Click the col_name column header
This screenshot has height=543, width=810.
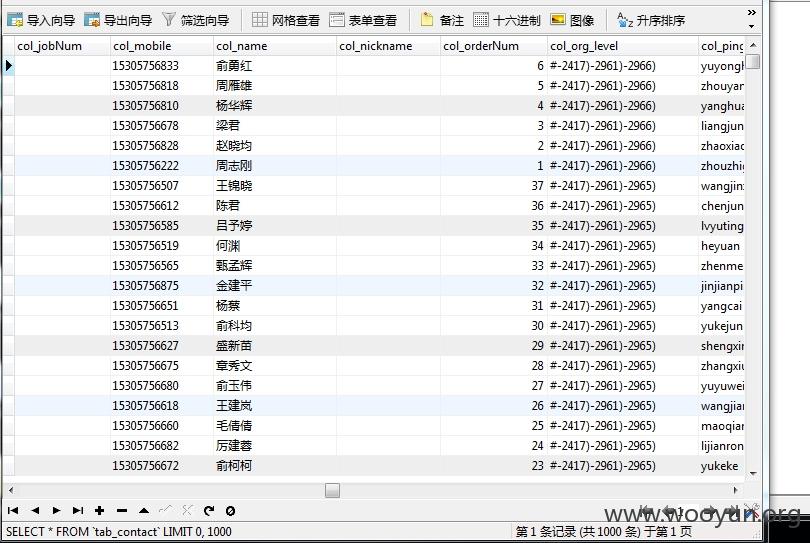[275, 46]
